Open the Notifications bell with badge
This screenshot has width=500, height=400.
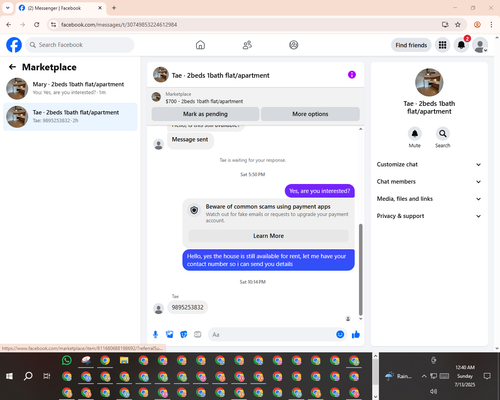(x=461, y=45)
